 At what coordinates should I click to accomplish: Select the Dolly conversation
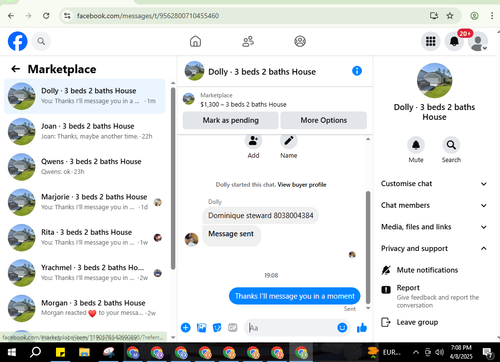[x=85, y=96]
